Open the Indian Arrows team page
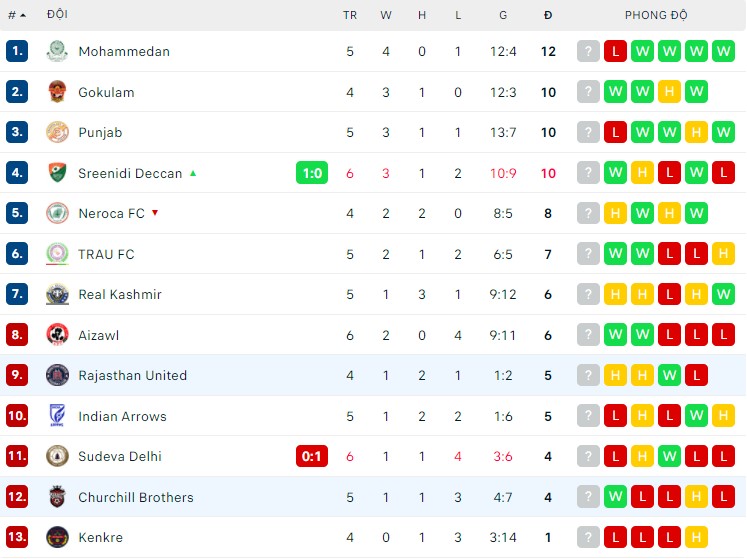Viewport: 747px width, 559px height. click(122, 416)
